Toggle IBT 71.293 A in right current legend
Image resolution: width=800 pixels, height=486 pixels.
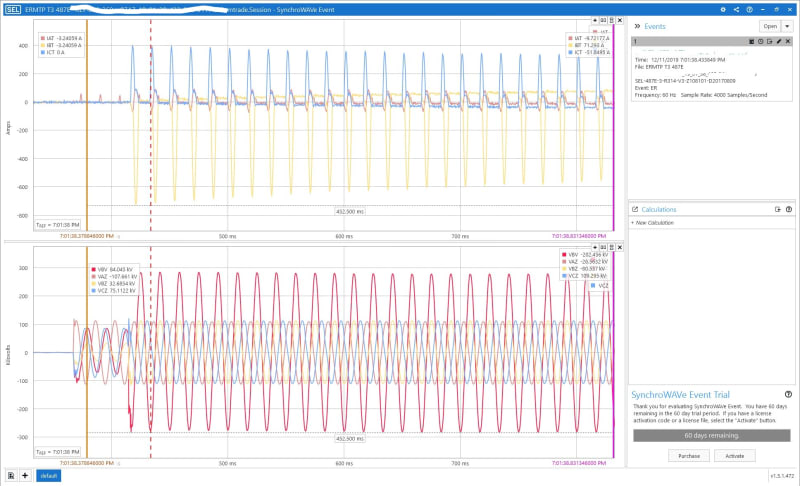587,45
